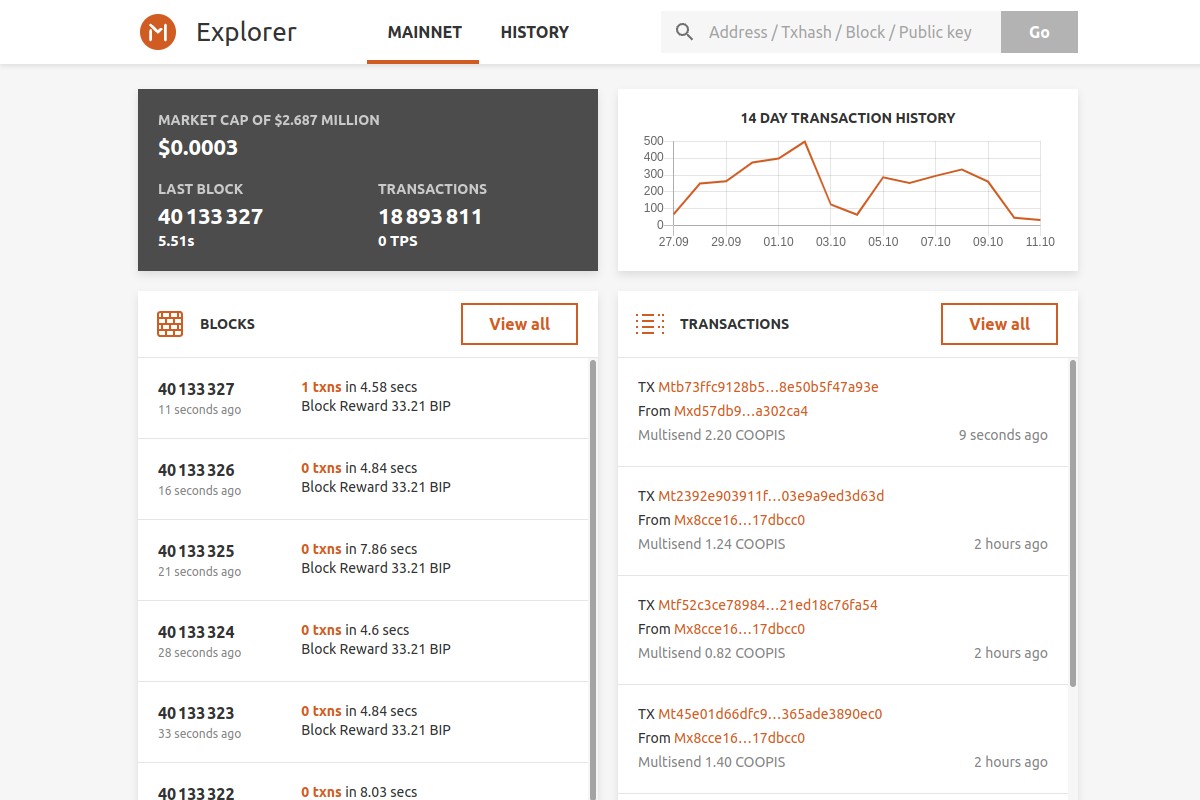The height and width of the screenshot is (800, 1200).
Task: Open Mx8cce16 sender of Multisend 1.40 COOPIS
Action: (739, 738)
